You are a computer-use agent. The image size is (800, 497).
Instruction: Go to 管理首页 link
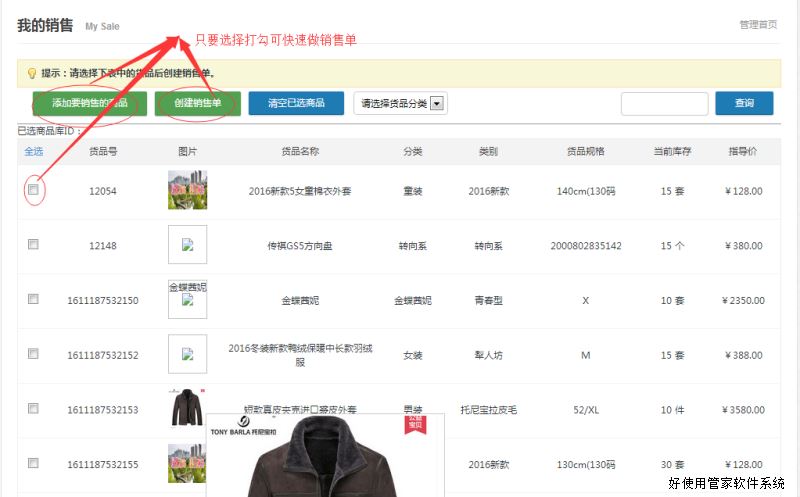[x=758, y=25]
